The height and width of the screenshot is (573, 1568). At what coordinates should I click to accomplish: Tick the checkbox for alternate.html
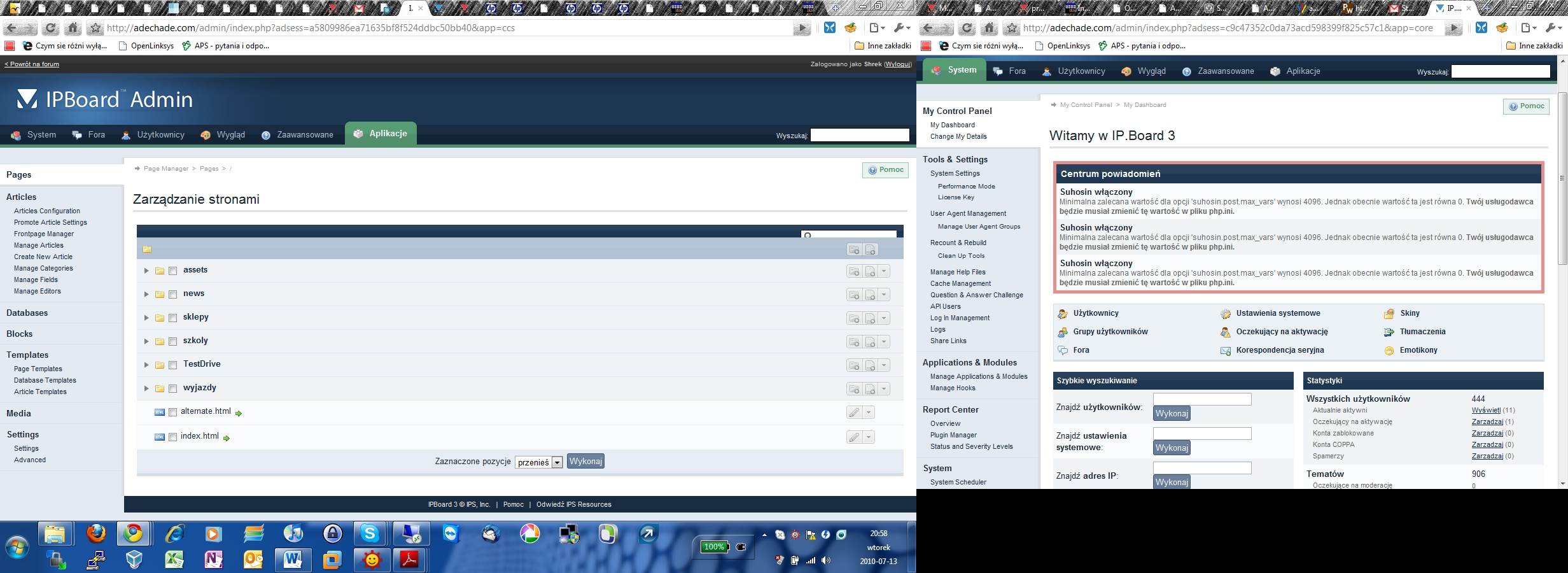pyautogui.click(x=172, y=412)
